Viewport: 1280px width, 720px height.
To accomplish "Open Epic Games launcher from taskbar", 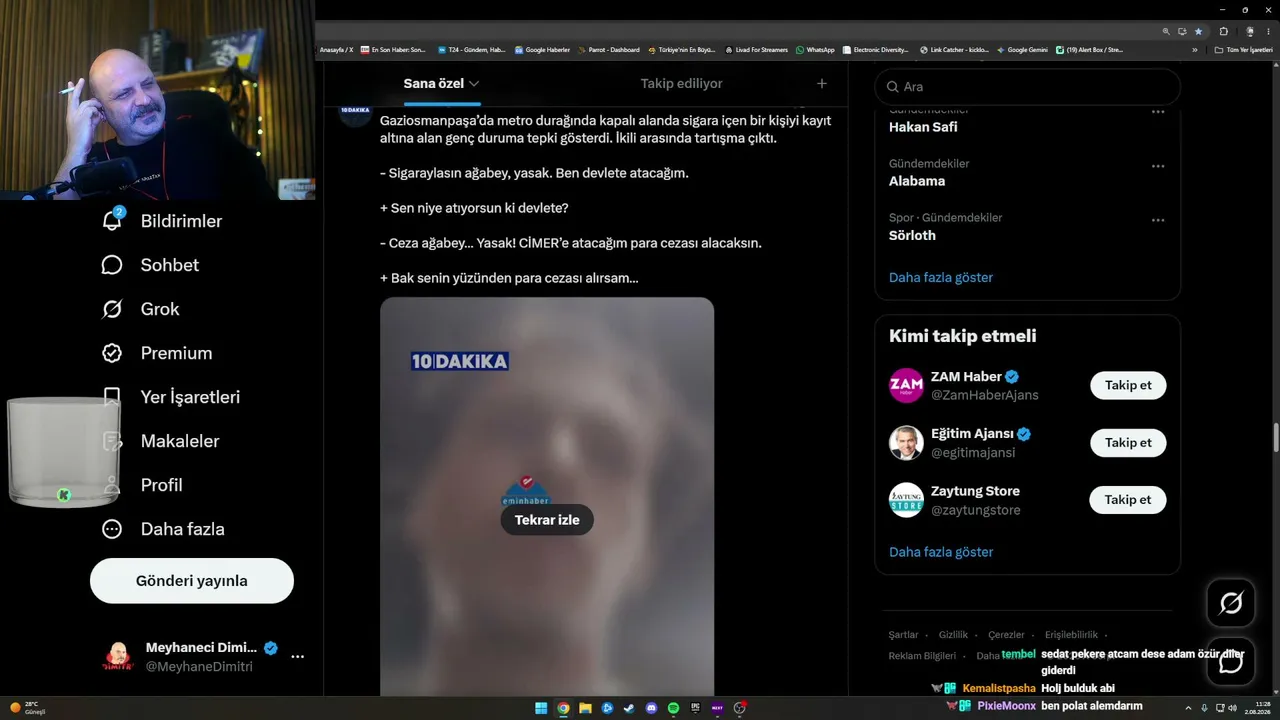I will click(x=695, y=708).
